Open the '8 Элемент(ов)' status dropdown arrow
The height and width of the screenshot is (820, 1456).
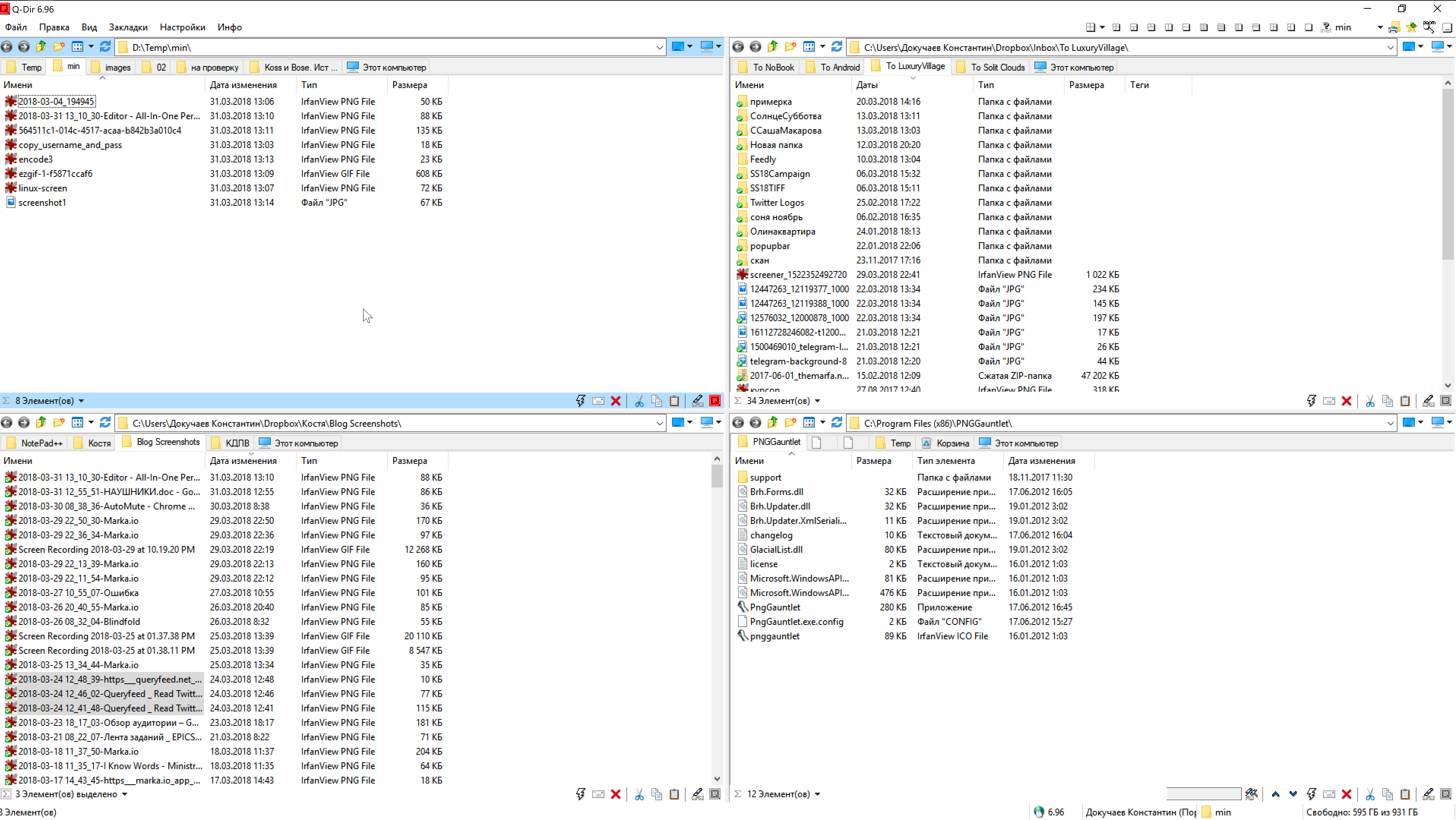[x=81, y=401]
